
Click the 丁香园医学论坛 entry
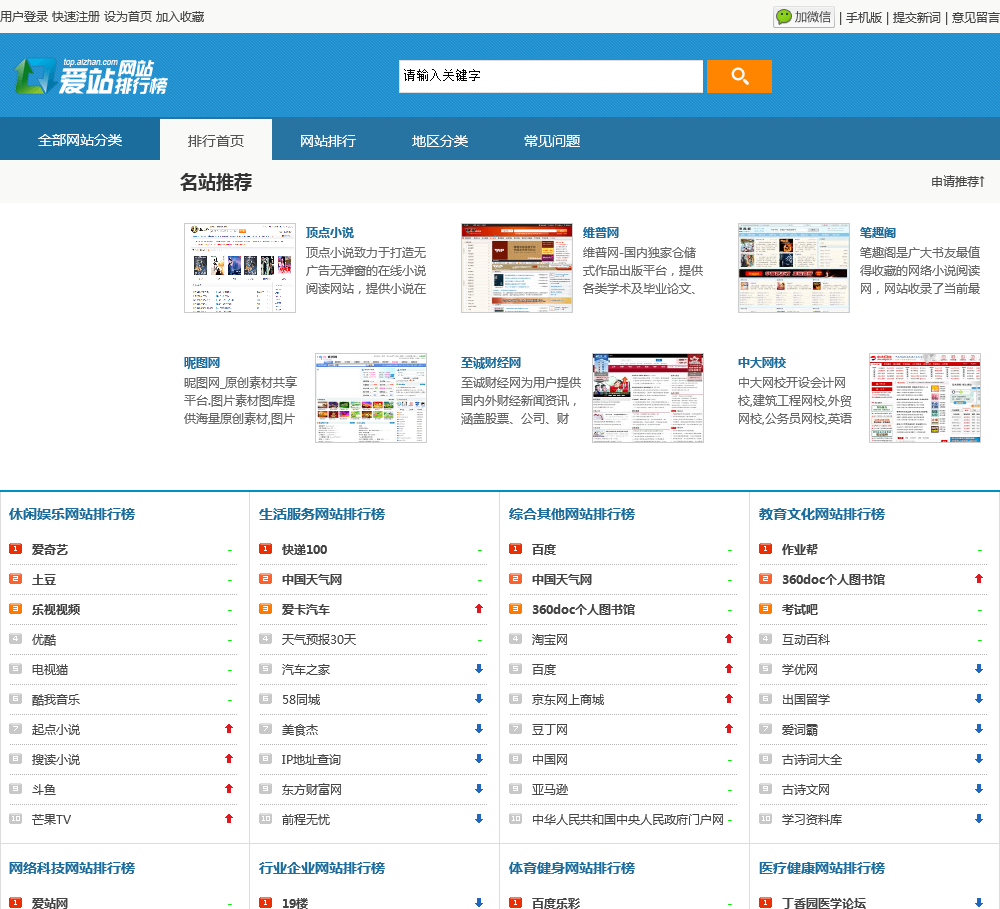click(x=824, y=903)
